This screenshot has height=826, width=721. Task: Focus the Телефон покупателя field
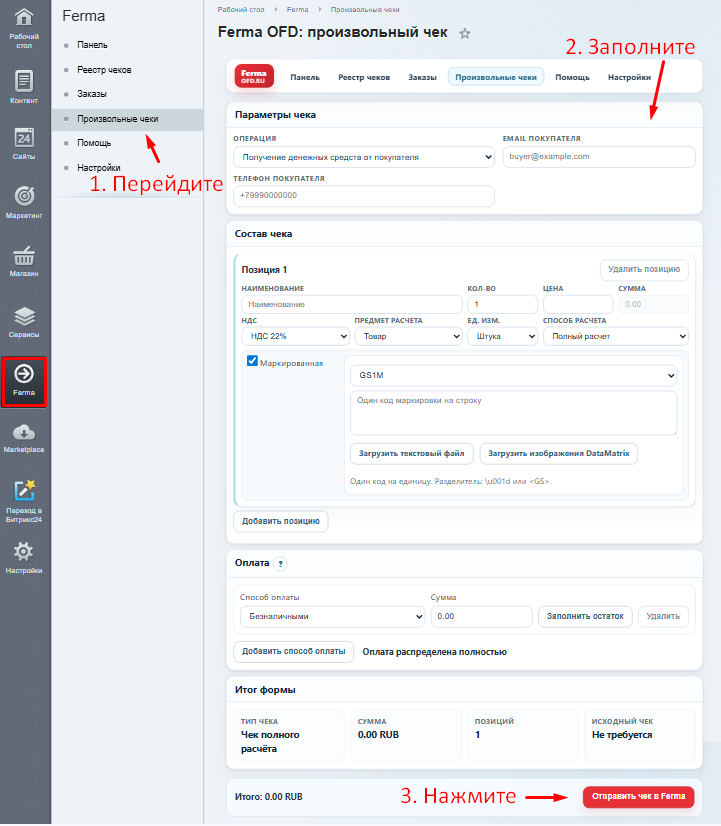(363, 195)
